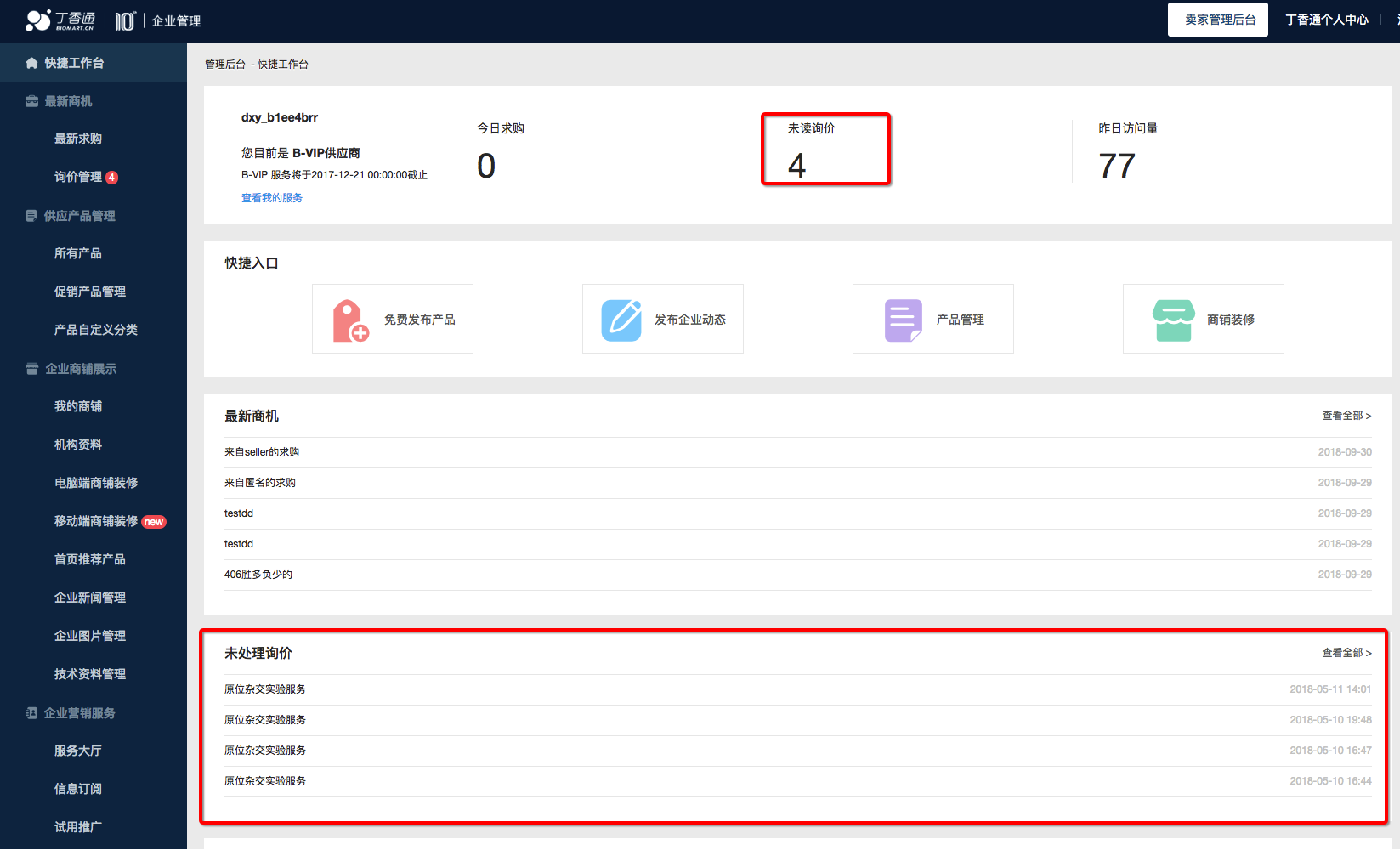Collapse the 企业商铺展示 sidebar group
The image size is (1400, 850).
80,369
